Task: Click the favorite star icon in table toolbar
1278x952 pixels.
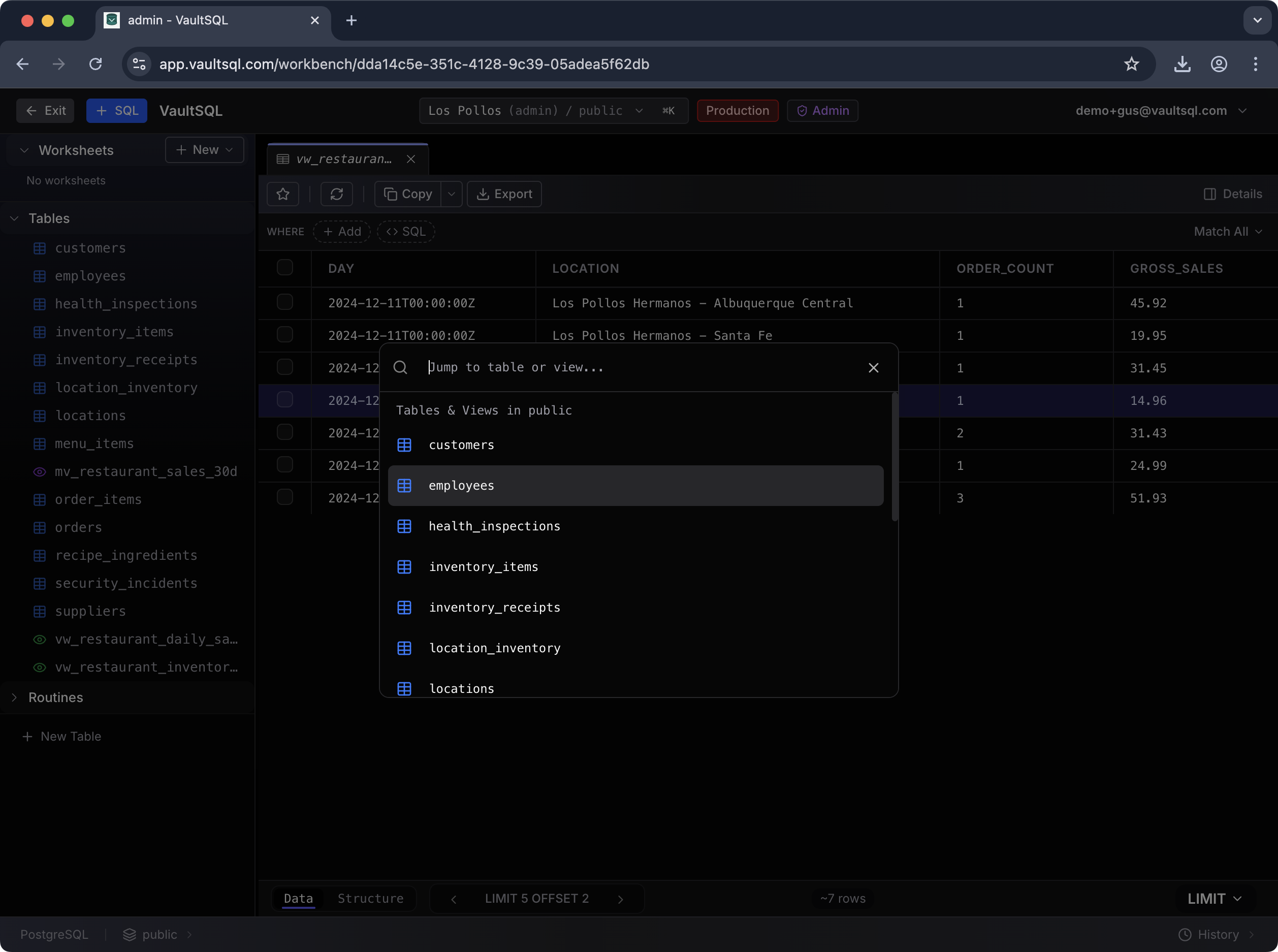Action: point(283,194)
